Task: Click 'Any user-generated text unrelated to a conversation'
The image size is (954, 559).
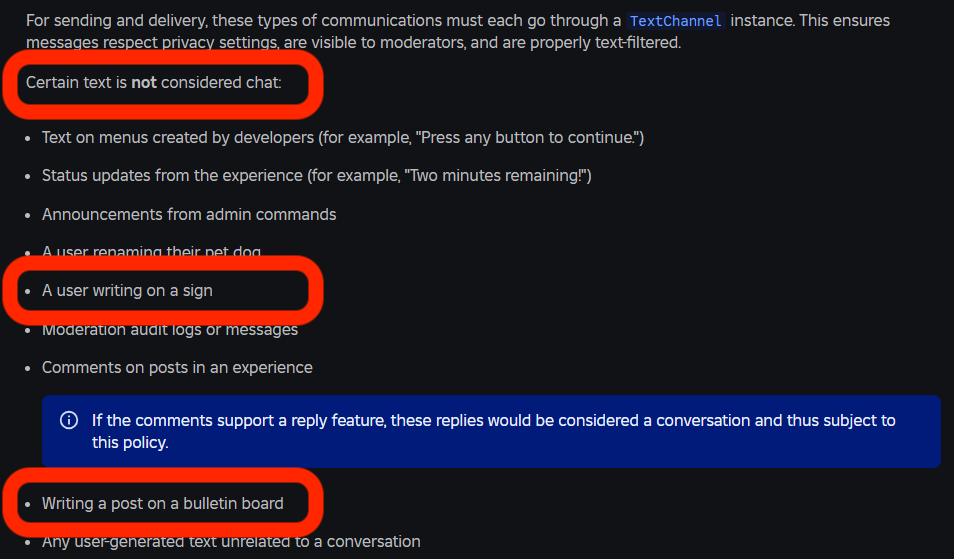Action: pyautogui.click(x=231, y=542)
